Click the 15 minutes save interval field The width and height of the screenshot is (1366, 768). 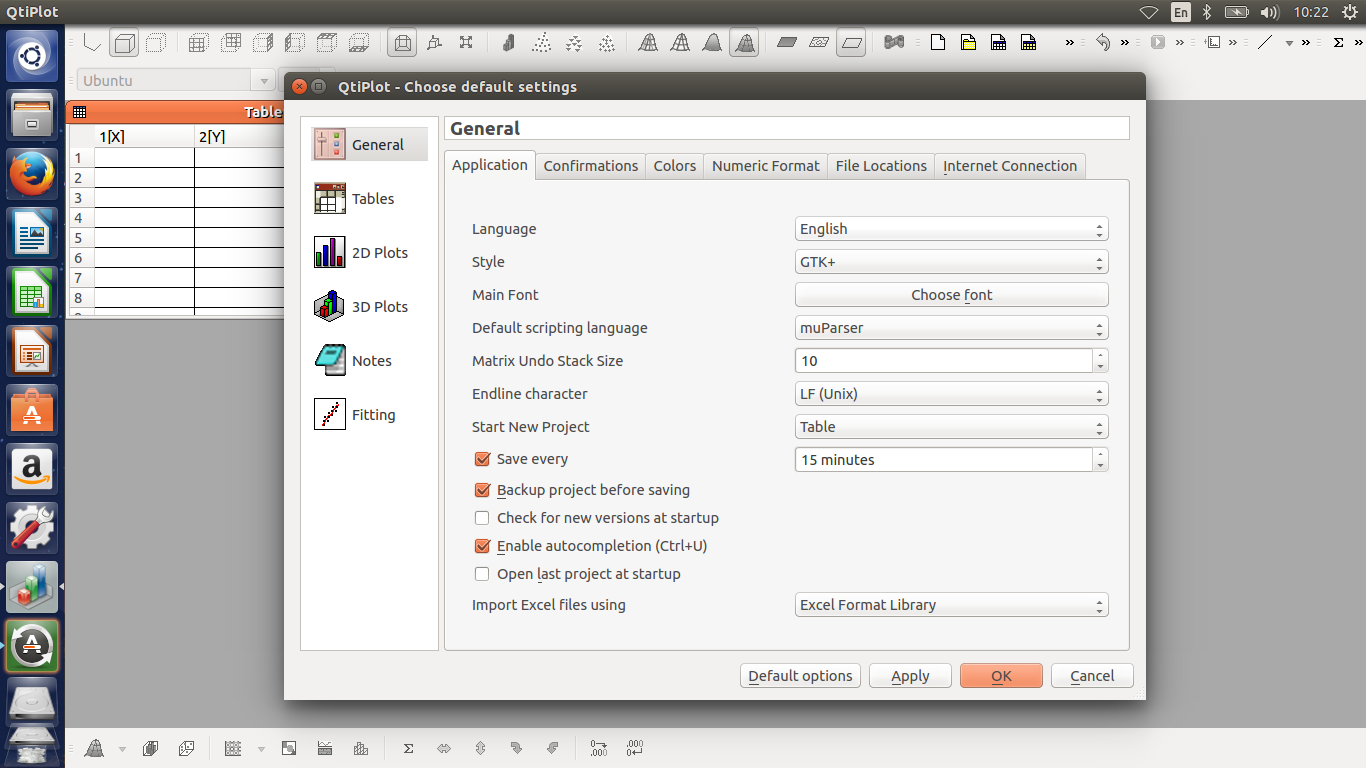tap(944, 460)
